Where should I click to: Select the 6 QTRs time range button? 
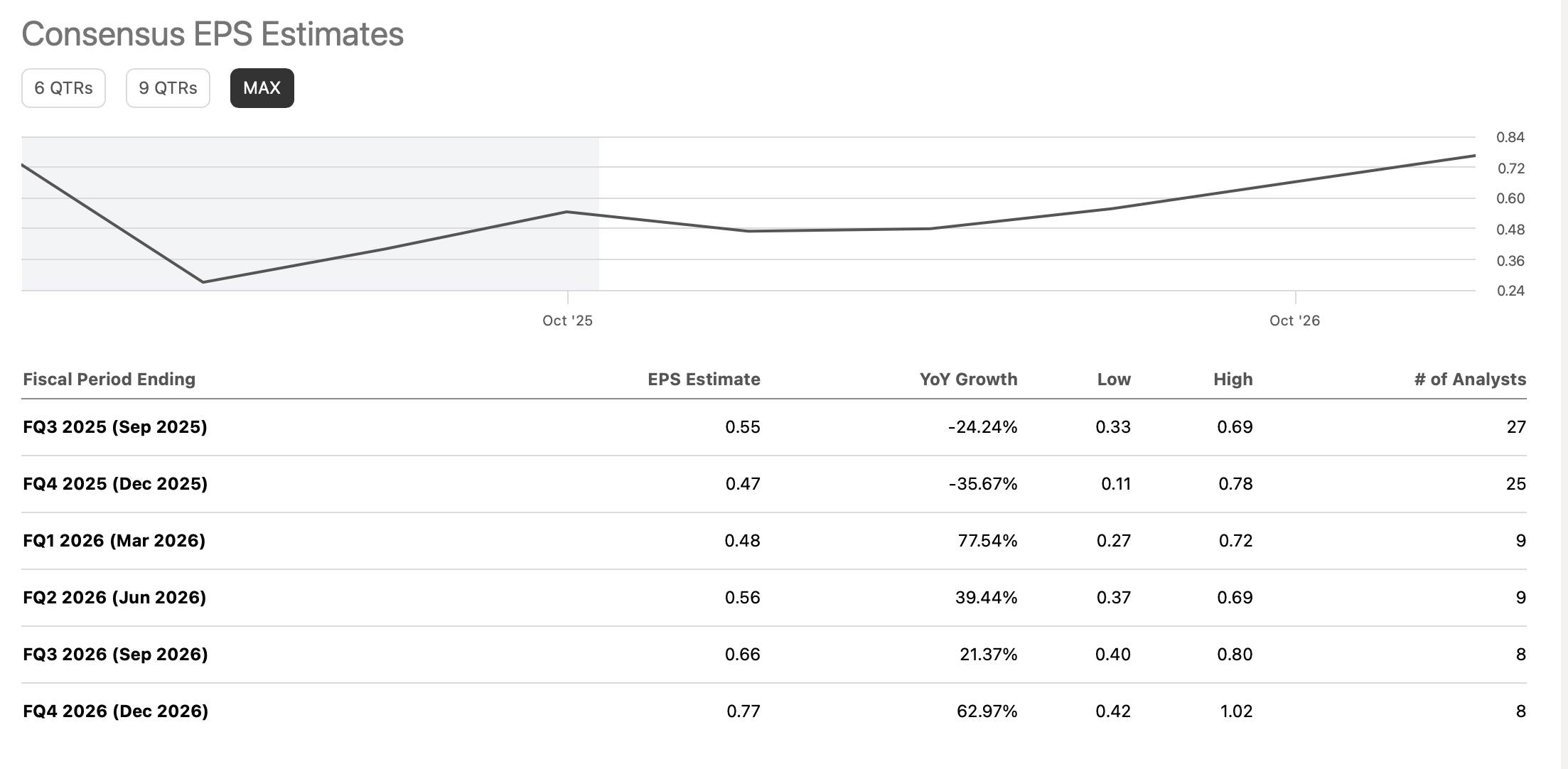click(x=63, y=87)
